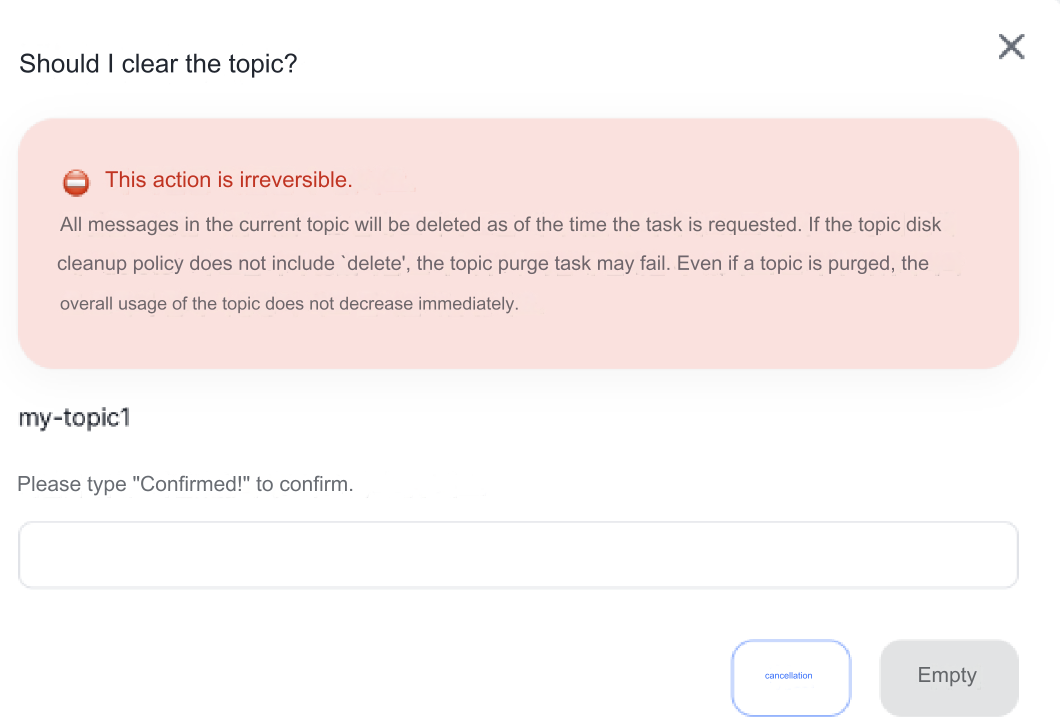Click the warning paragraph about deleted messages

(x=500, y=224)
